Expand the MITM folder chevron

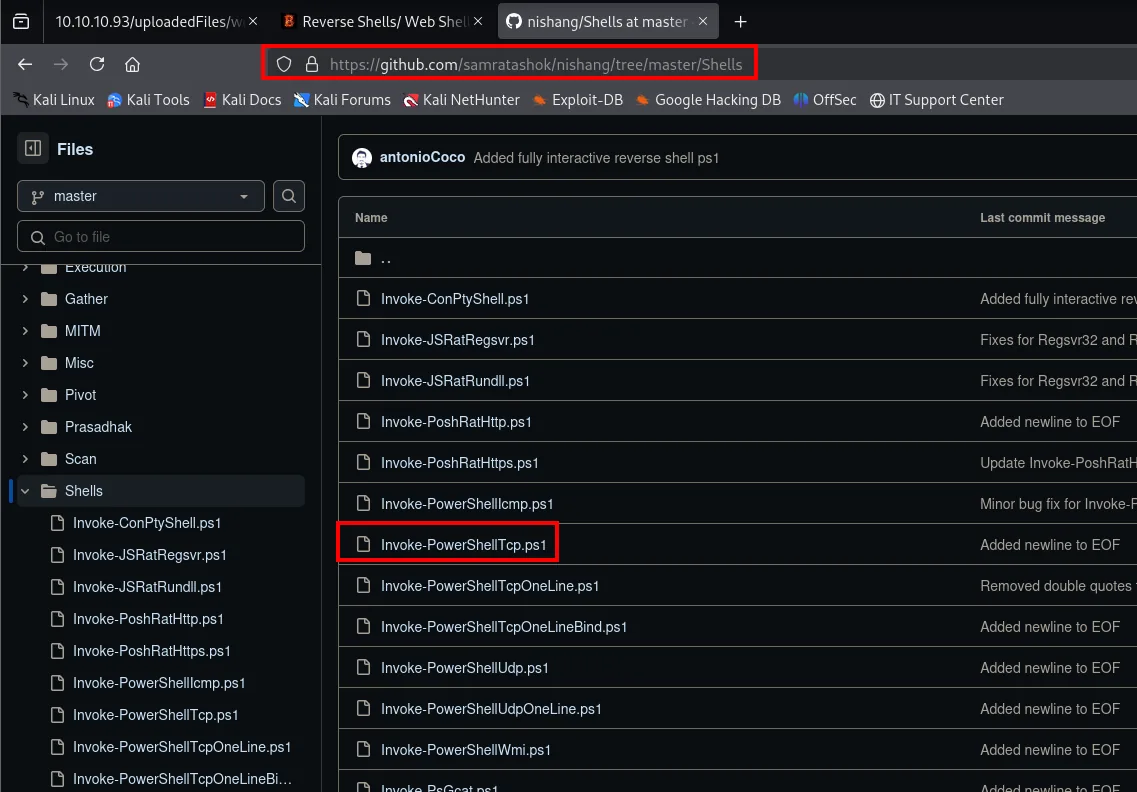point(25,331)
